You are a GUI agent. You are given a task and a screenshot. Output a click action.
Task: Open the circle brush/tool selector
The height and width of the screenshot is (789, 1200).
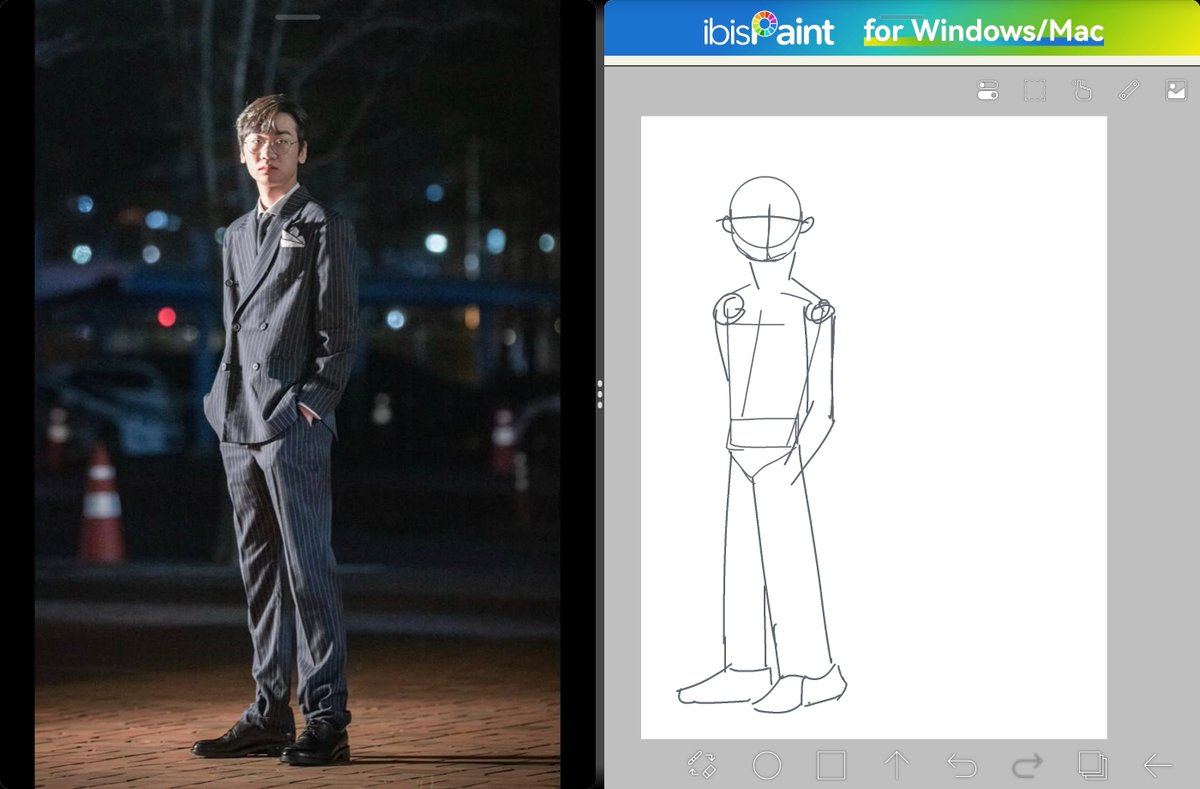pyautogui.click(x=767, y=766)
